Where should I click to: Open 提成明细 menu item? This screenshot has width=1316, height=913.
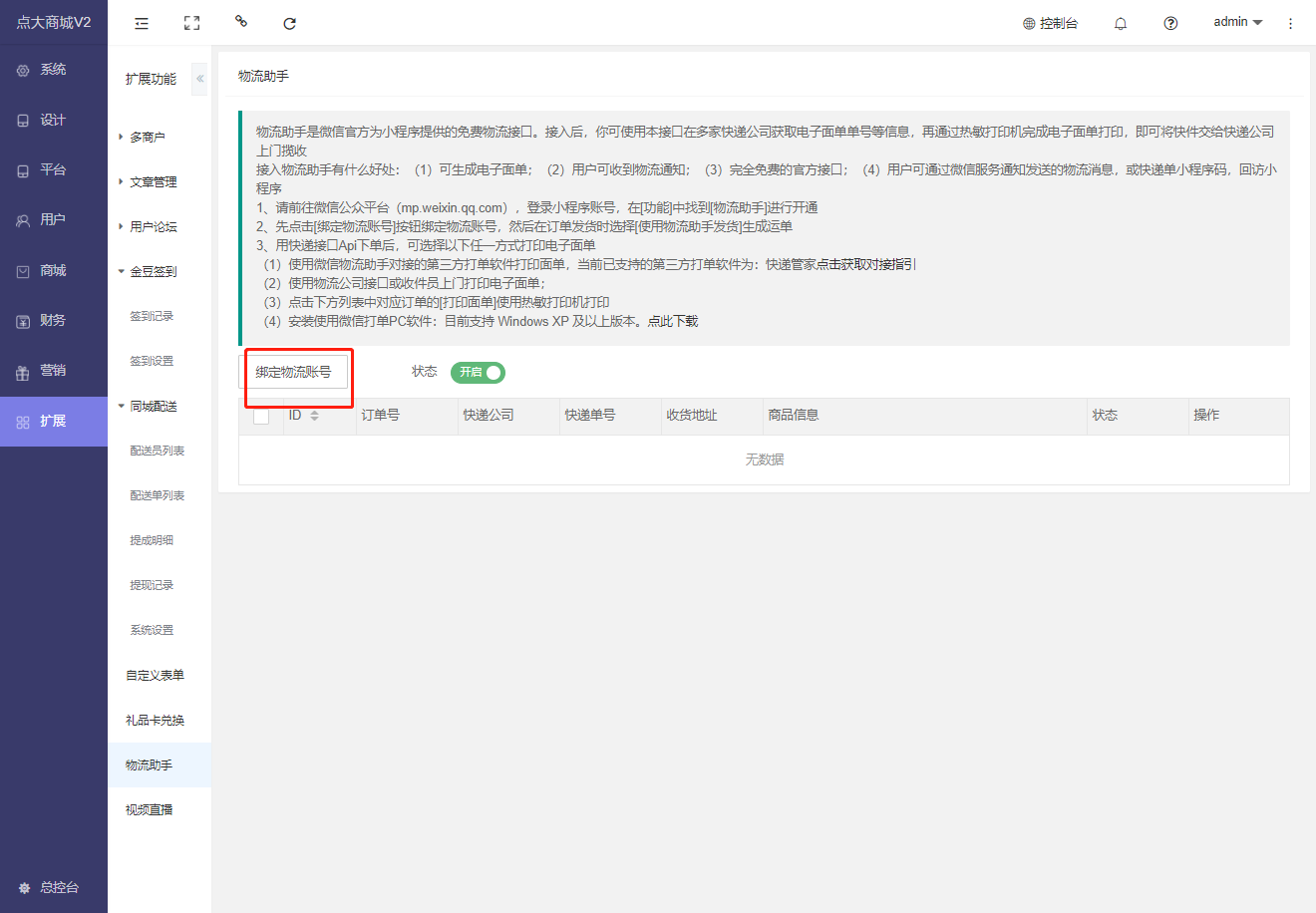tap(152, 540)
